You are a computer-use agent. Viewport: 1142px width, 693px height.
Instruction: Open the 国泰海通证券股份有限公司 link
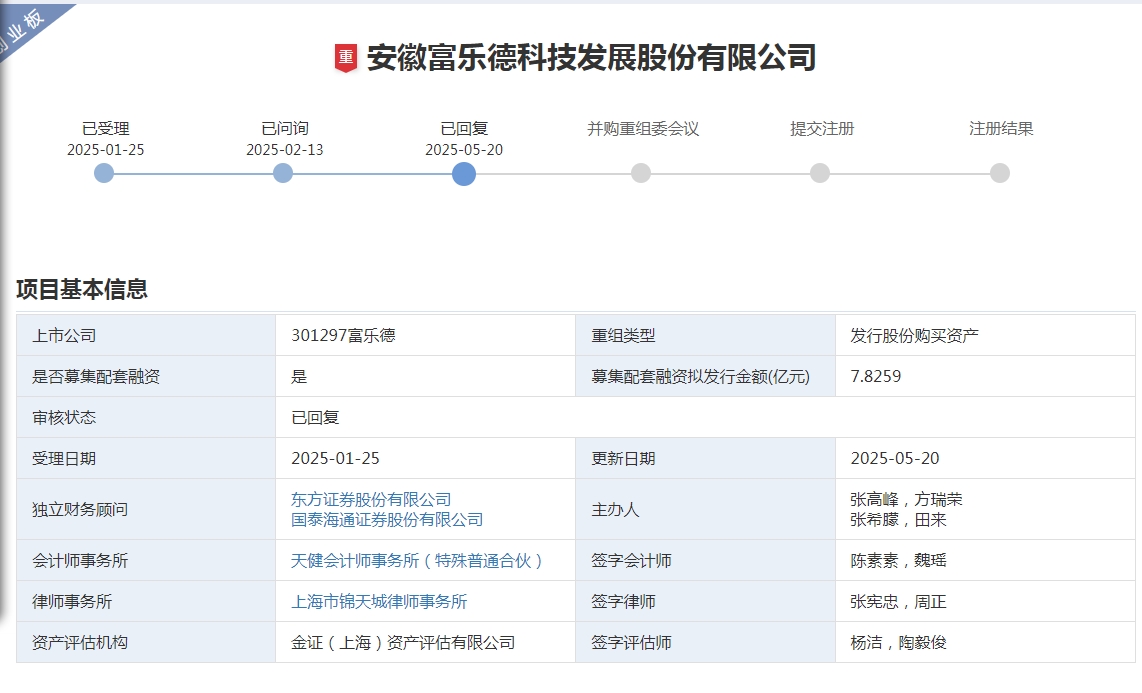387,520
